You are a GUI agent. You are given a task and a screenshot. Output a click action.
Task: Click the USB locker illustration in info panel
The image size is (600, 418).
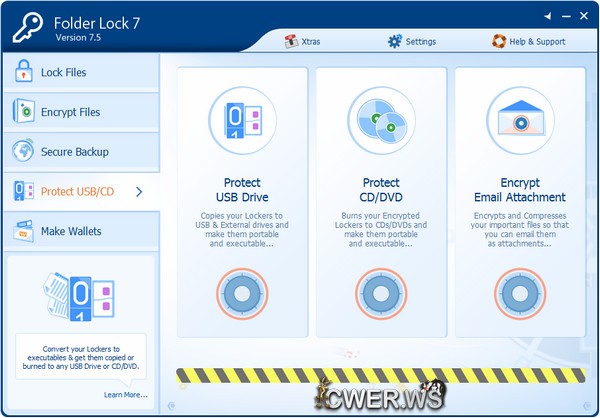pyautogui.click(x=79, y=296)
